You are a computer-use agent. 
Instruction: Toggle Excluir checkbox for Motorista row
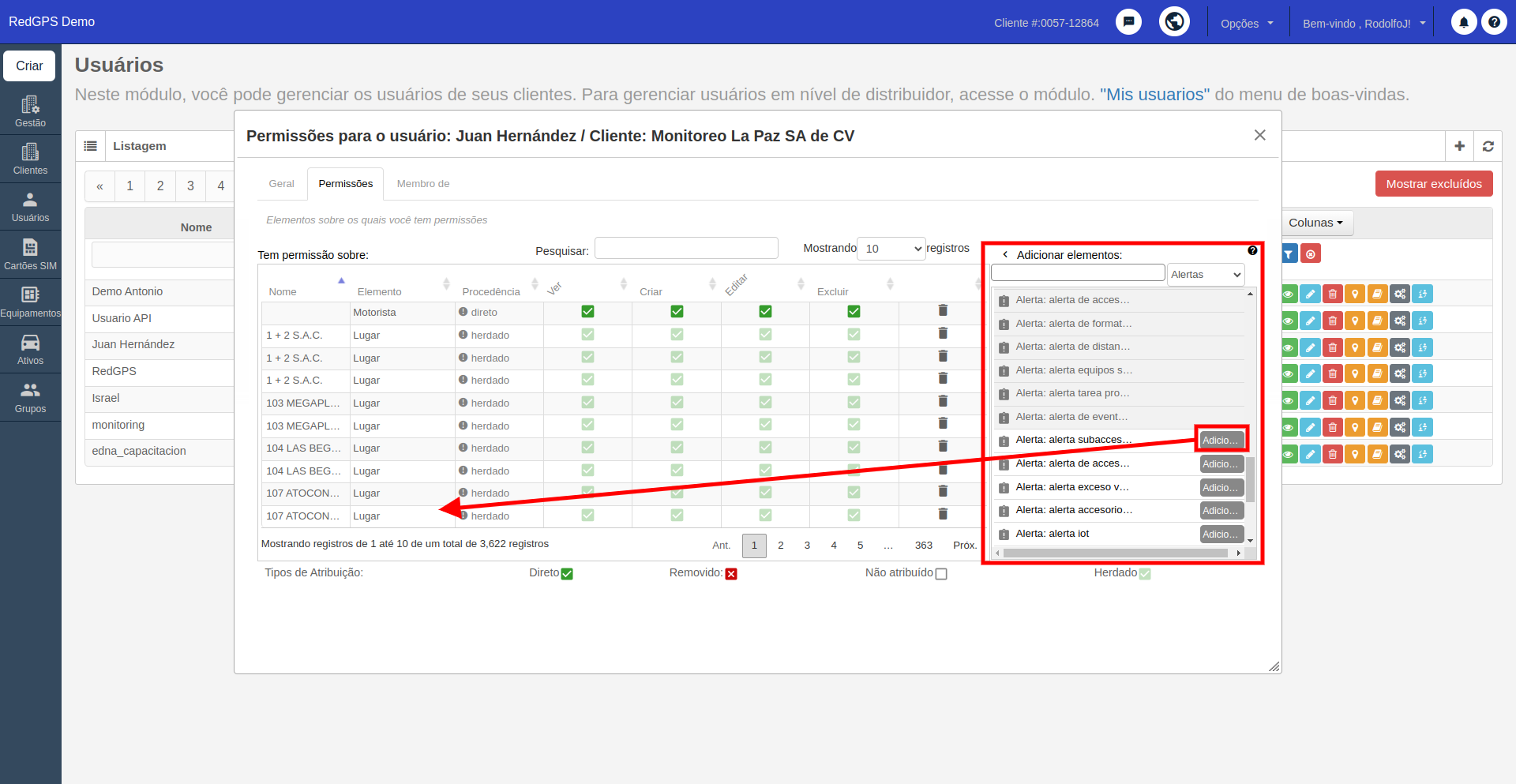(854, 311)
